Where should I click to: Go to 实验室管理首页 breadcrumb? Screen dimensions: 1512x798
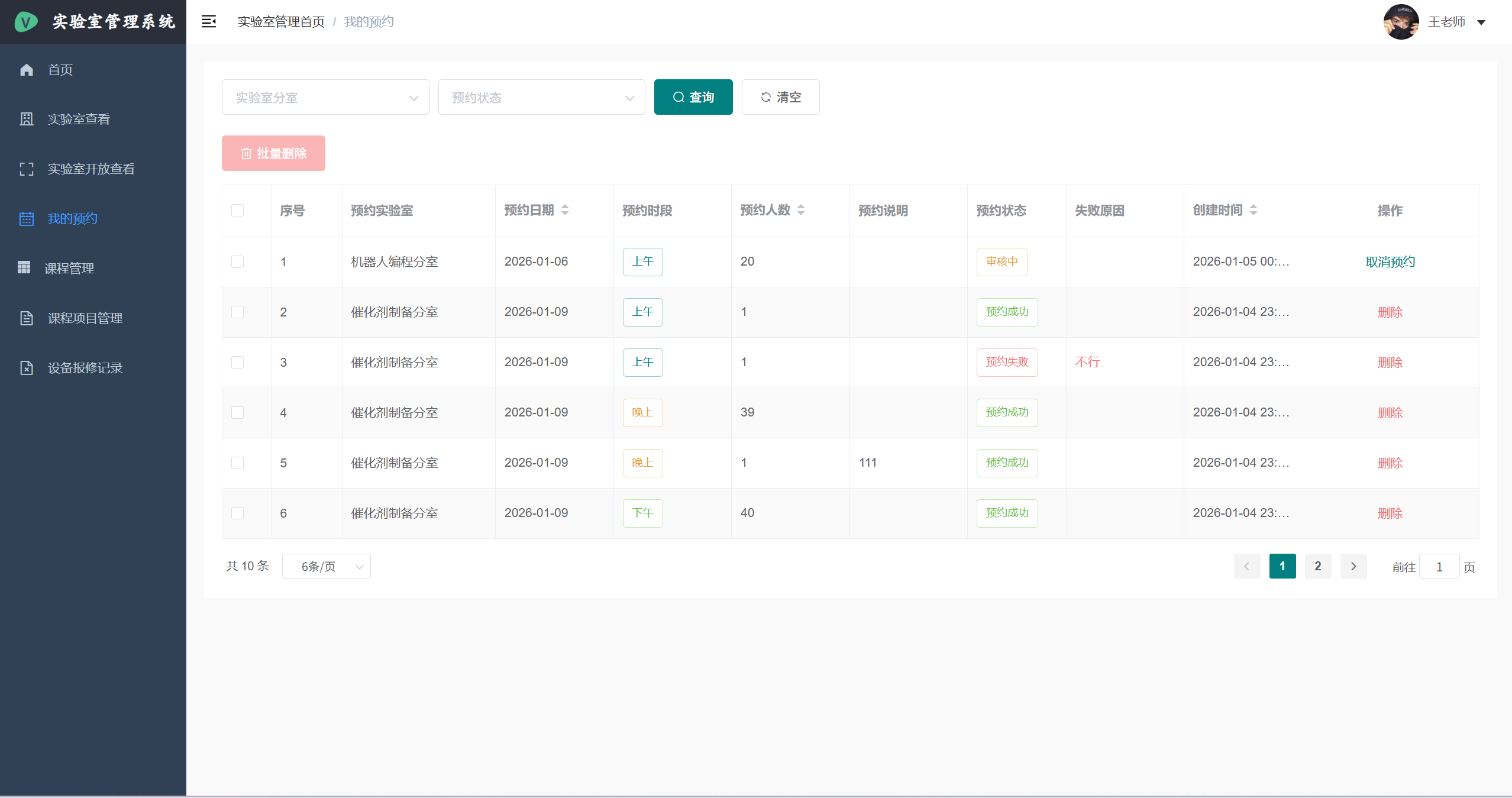(281, 22)
